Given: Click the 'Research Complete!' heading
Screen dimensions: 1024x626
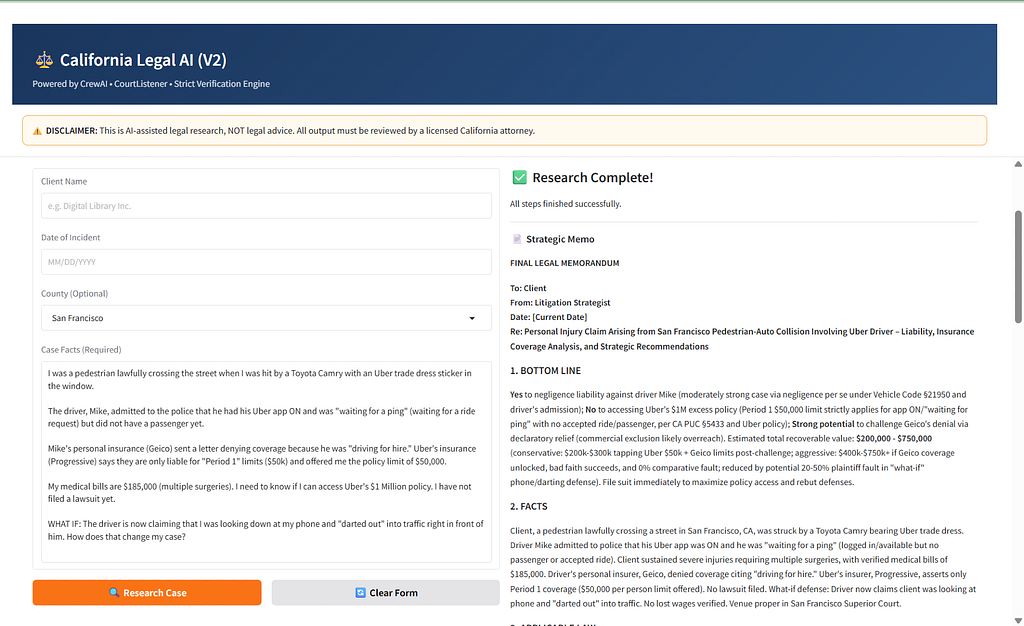Looking at the screenshot, I should (592, 178).
